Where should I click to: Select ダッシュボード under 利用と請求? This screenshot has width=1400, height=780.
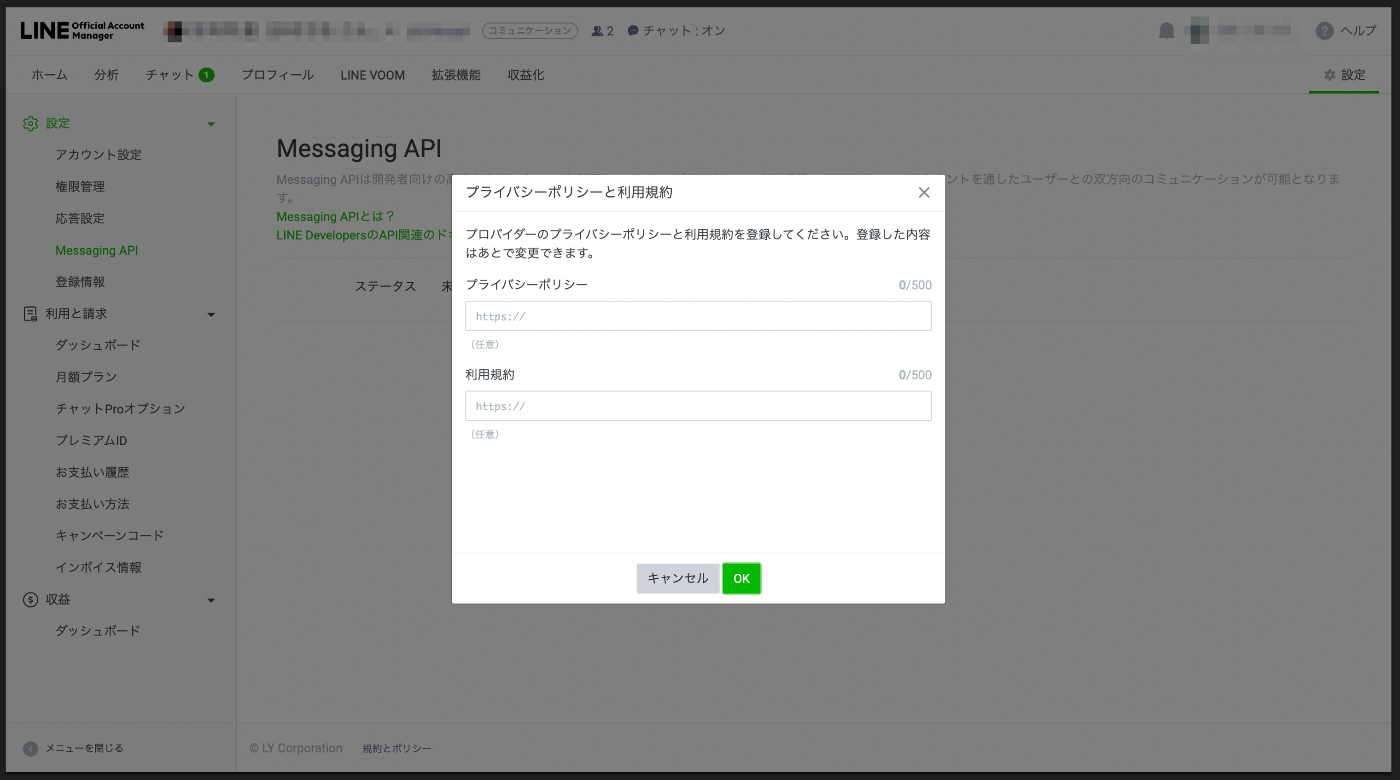pyautogui.click(x=98, y=345)
